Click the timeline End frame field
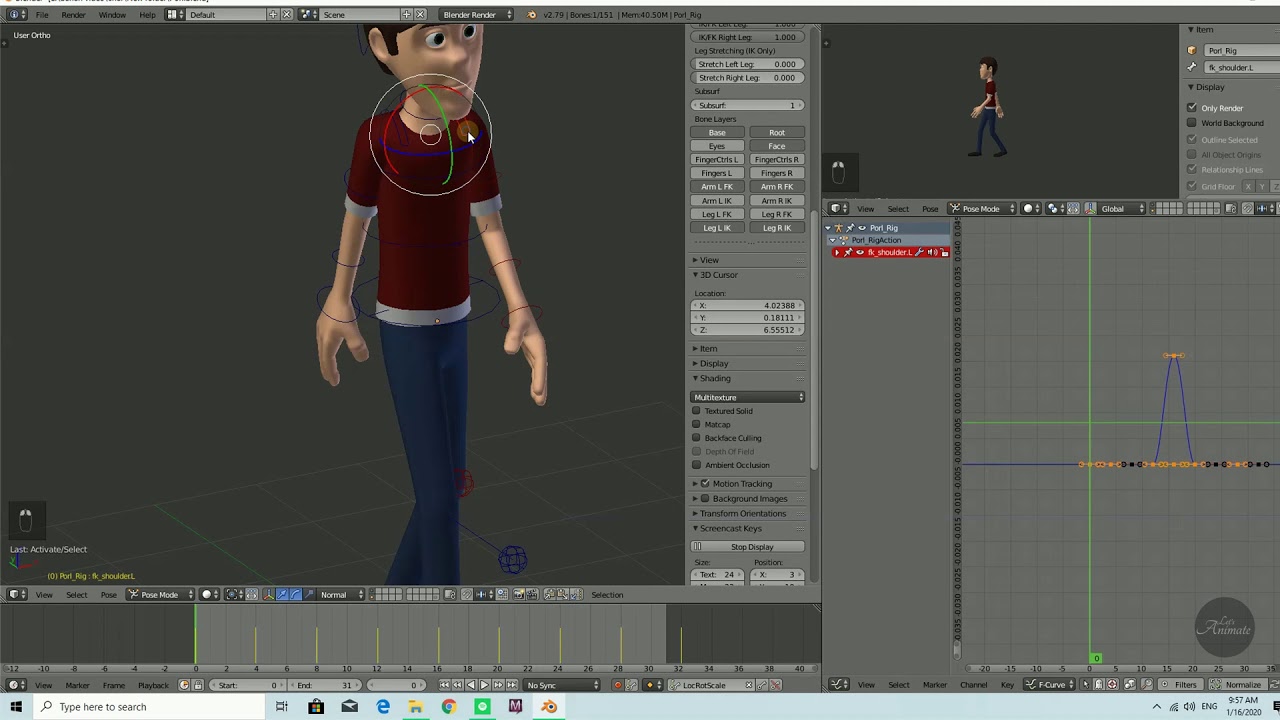 pos(324,685)
